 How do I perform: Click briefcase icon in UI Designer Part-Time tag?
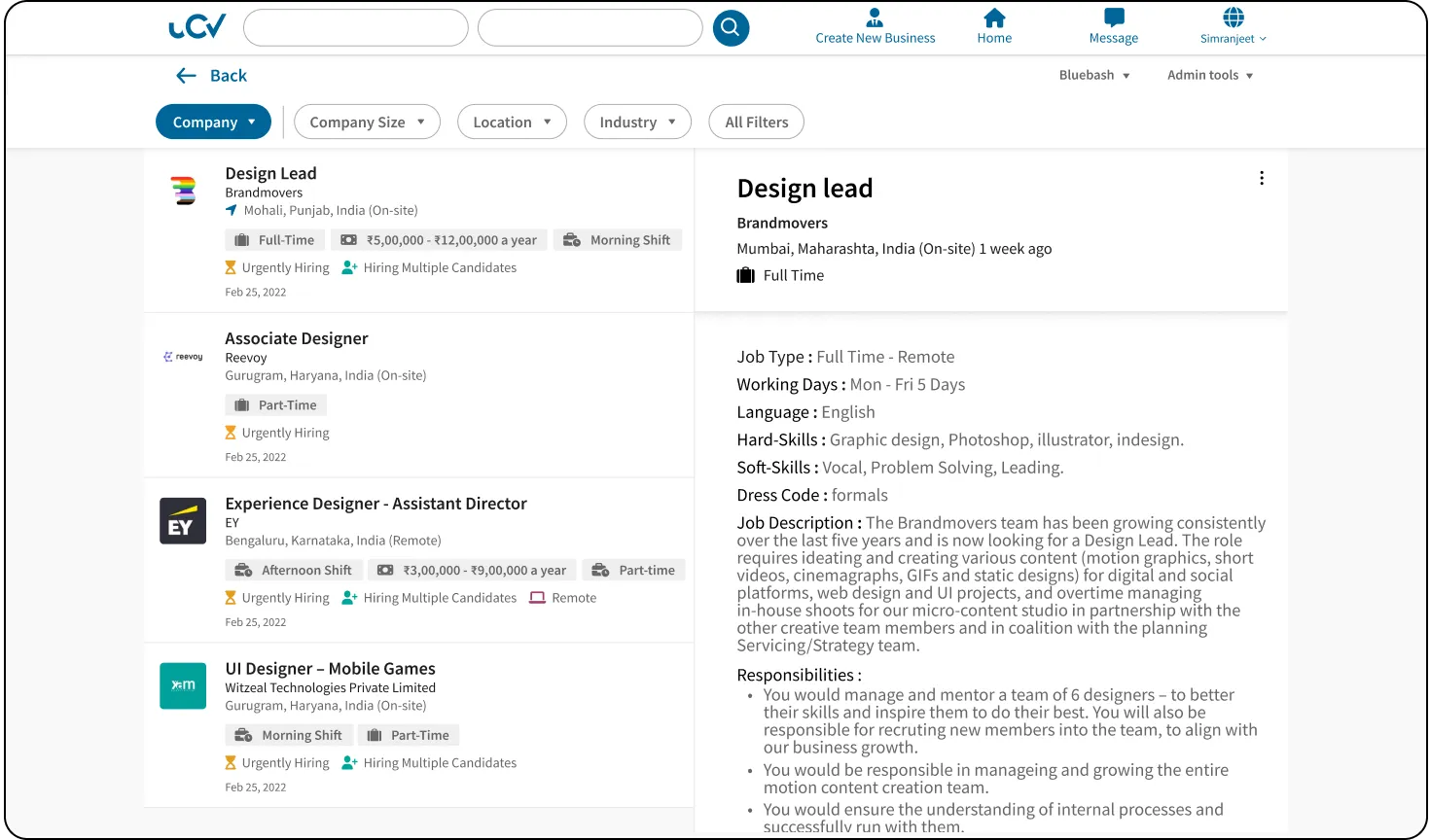(x=375, y=736)
